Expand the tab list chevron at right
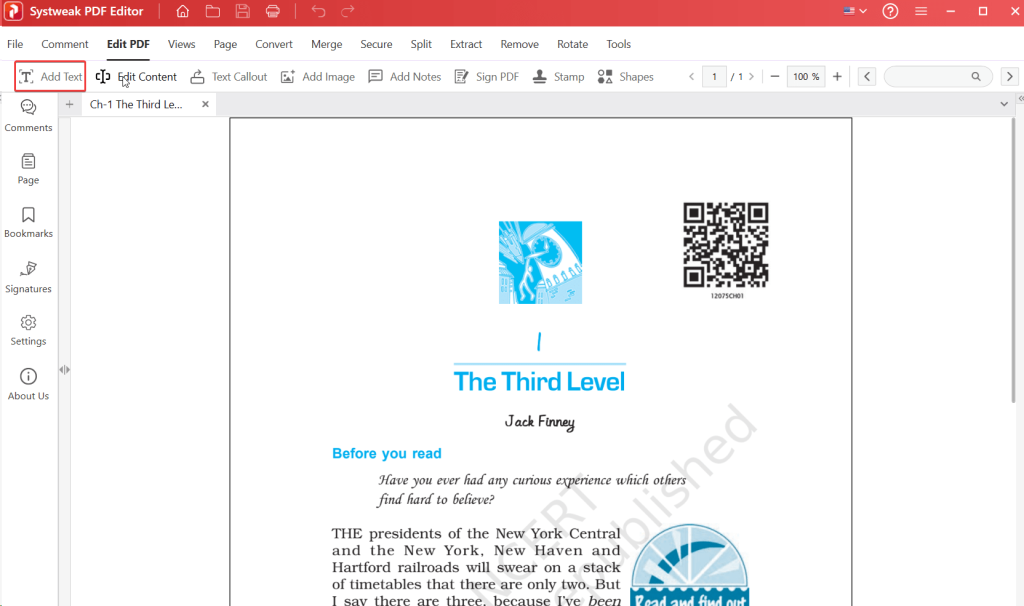Screen dimensions: 1024x606 click(1004, 104)
